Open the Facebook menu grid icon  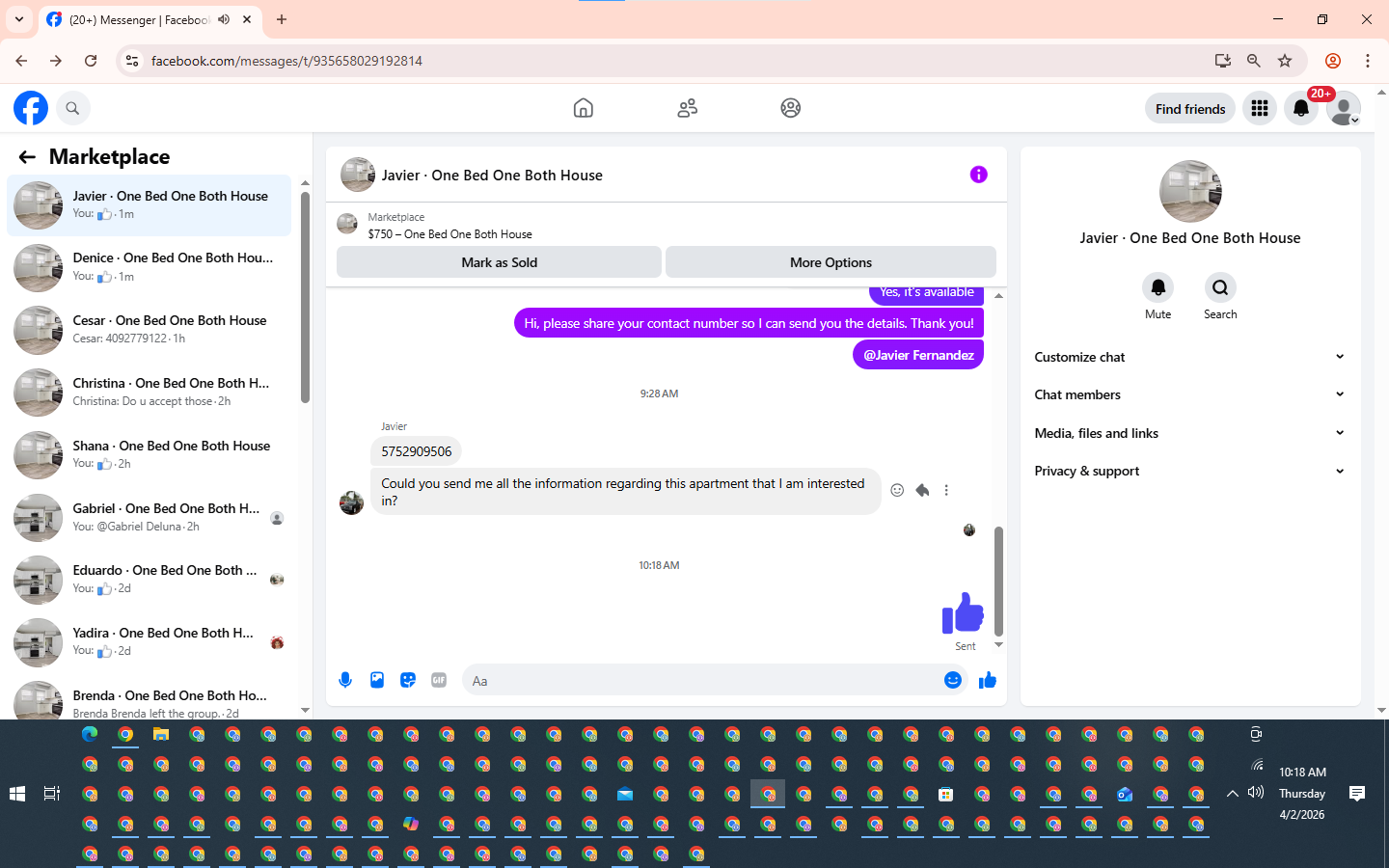1260,108
